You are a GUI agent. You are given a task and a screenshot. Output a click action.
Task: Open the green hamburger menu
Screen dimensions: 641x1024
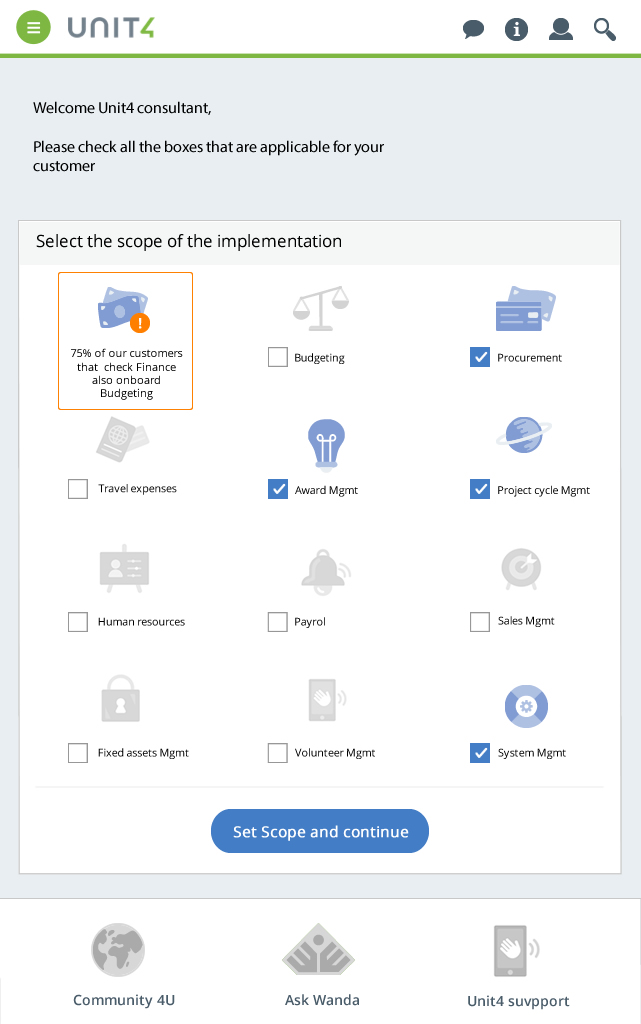pos(33,27)
